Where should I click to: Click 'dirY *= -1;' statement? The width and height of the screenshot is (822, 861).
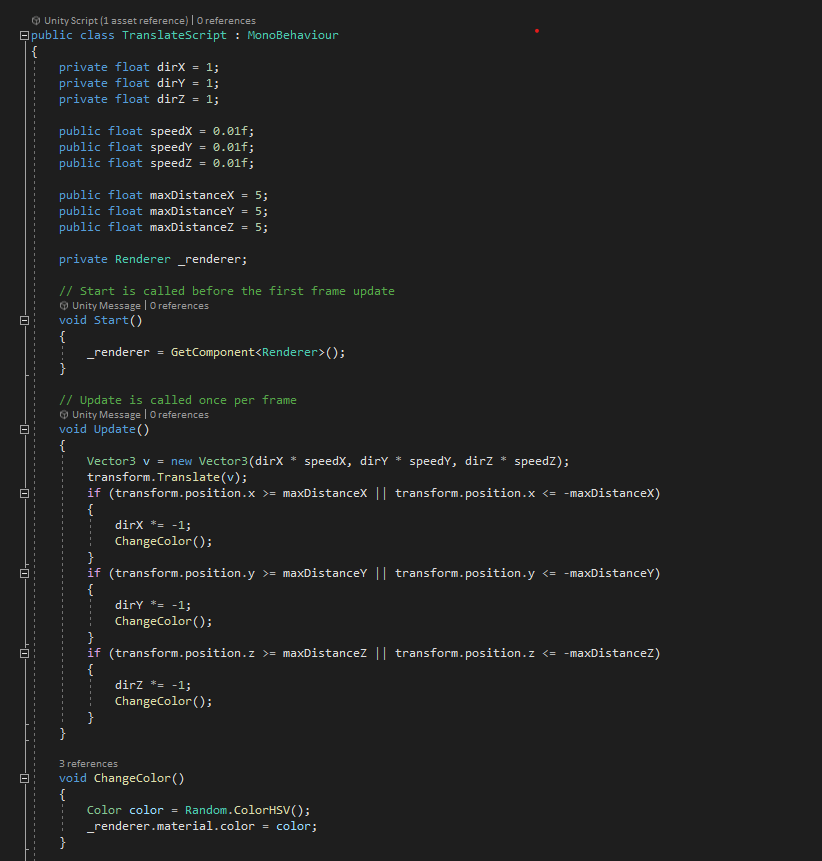click(x=153, y=605)
